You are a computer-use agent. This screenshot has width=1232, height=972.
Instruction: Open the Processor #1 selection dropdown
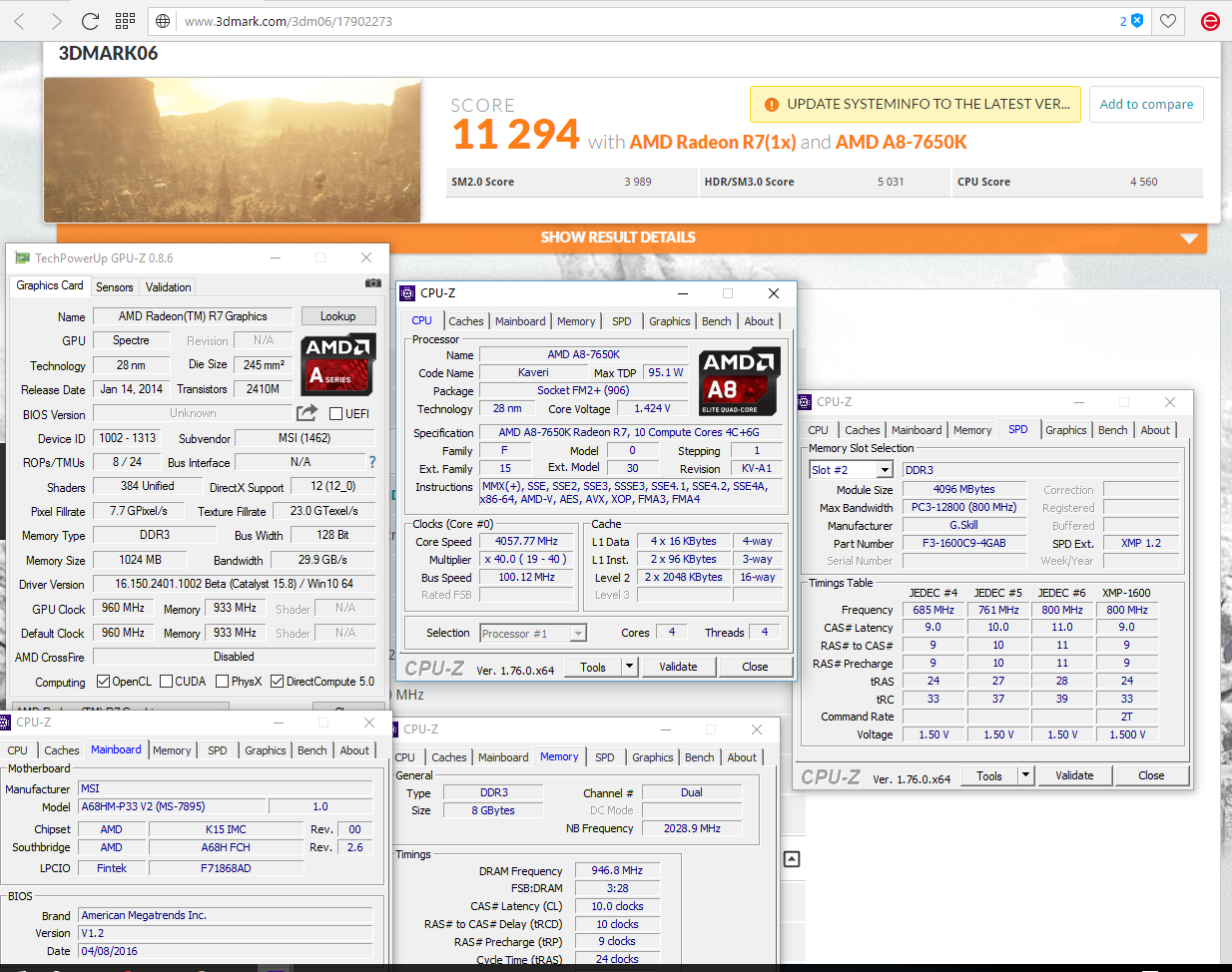(x=577, y=634)
